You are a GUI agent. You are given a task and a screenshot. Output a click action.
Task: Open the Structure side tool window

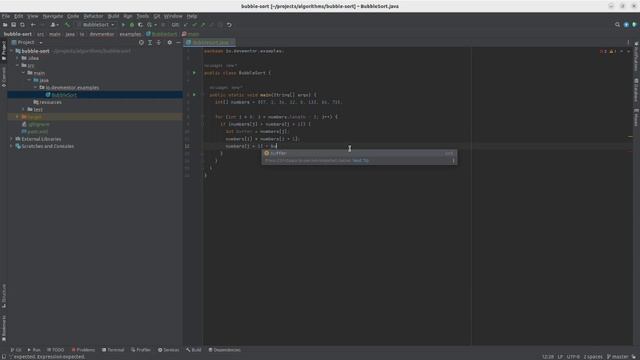(x=4, y=296)
